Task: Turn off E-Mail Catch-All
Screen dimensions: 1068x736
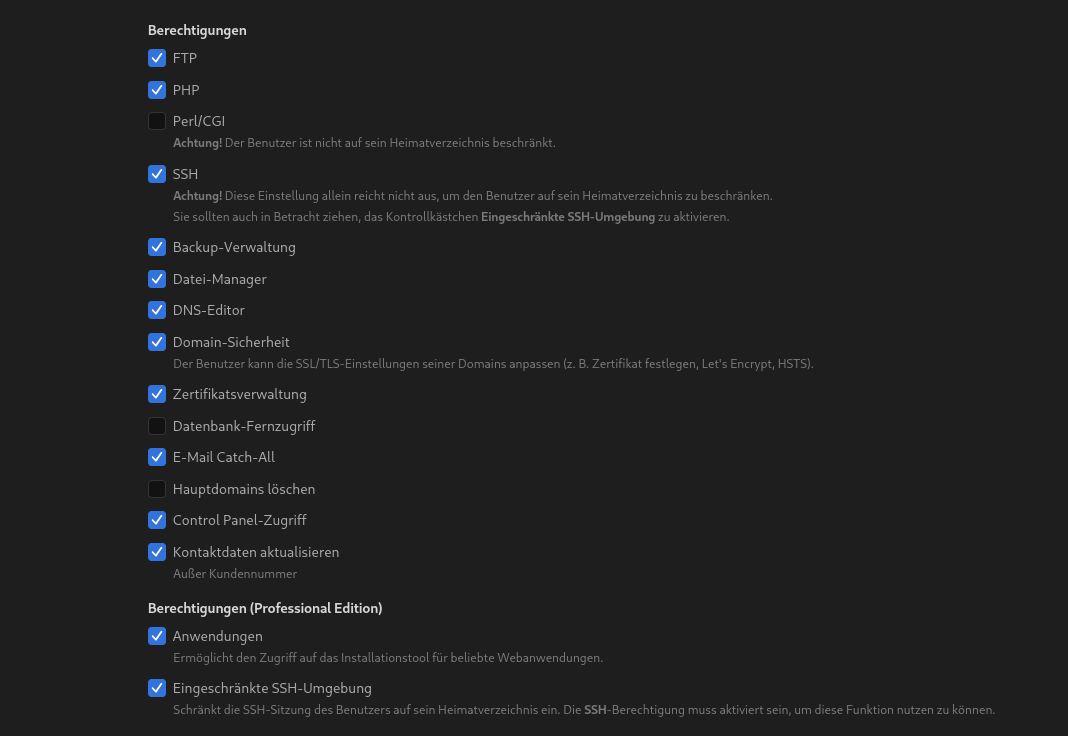Action: [157, 457]
